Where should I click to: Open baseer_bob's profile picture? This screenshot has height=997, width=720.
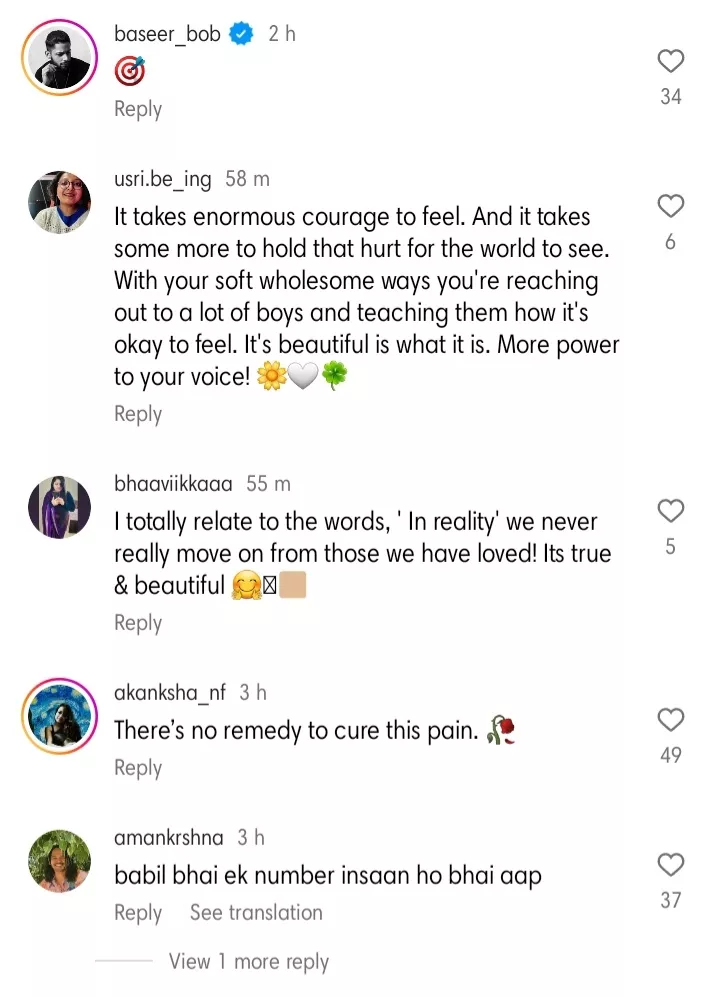click(x=59, y=58)
